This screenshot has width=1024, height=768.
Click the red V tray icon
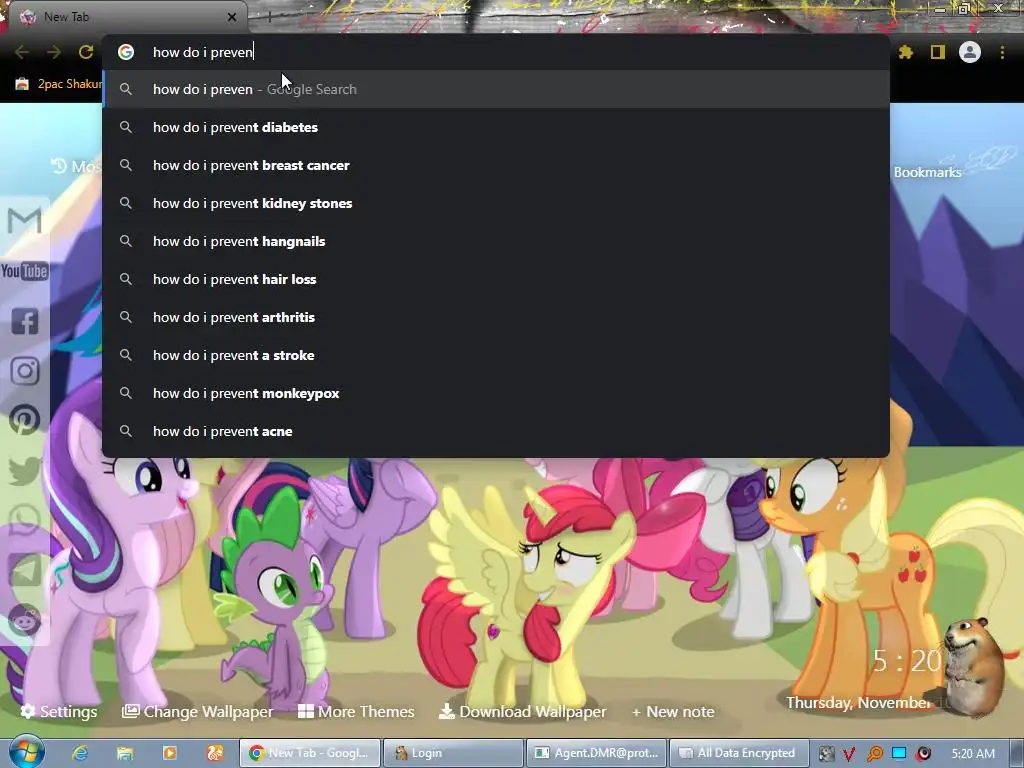click(849, 754)
